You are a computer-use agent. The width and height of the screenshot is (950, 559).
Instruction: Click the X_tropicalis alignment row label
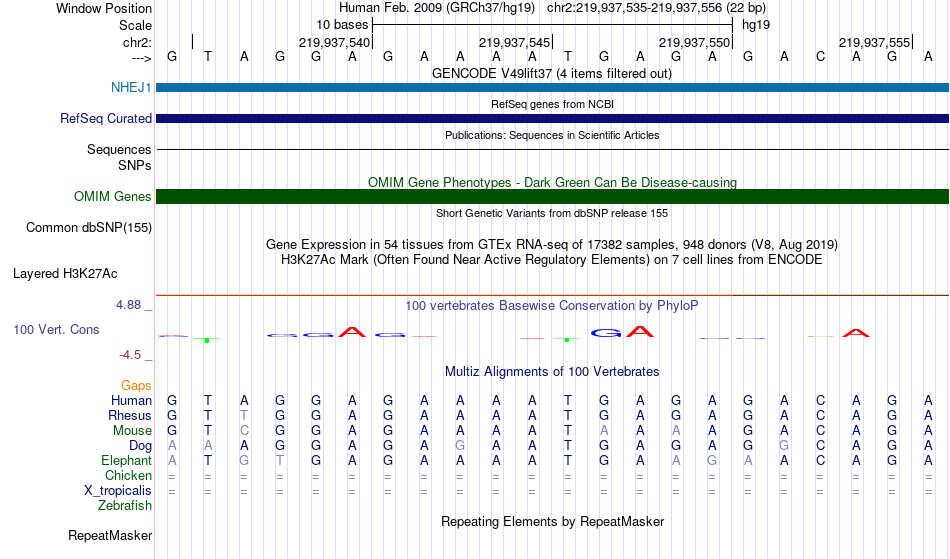click(x=118, y=491)
